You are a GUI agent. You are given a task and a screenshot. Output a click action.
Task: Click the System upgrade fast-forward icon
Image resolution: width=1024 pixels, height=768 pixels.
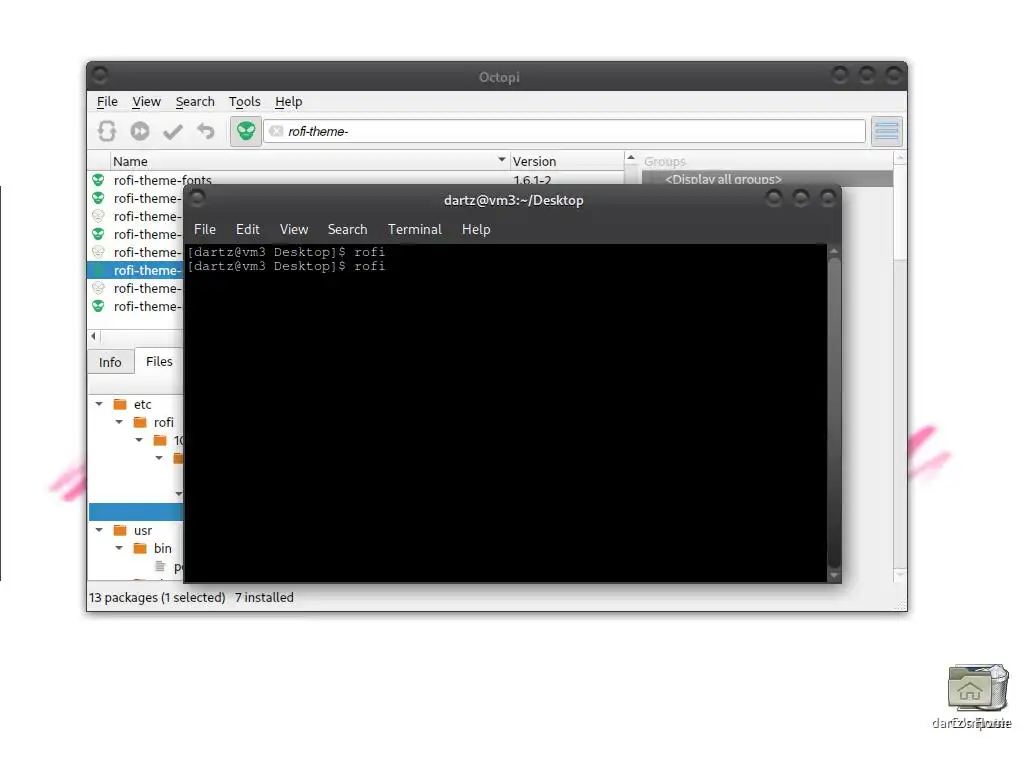click(x=140, y=131)
